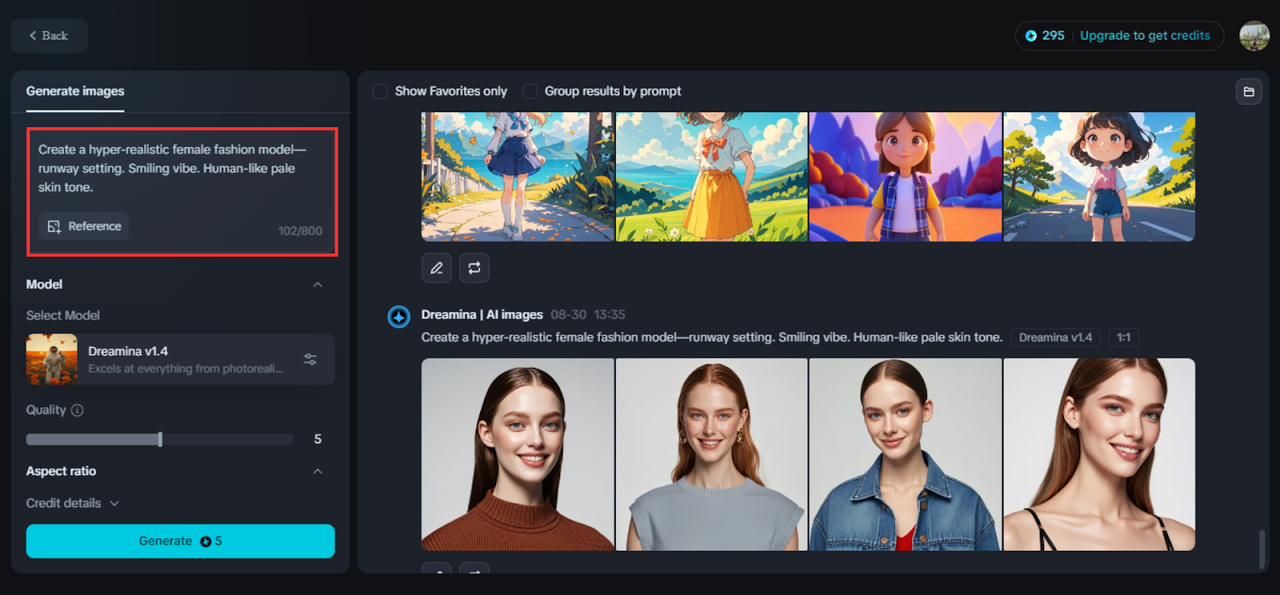Image resolution: width=1280 pixels, height=595 pixels.
Task: Open the cartoon girl in pink shirt image
Action: 1099,176
